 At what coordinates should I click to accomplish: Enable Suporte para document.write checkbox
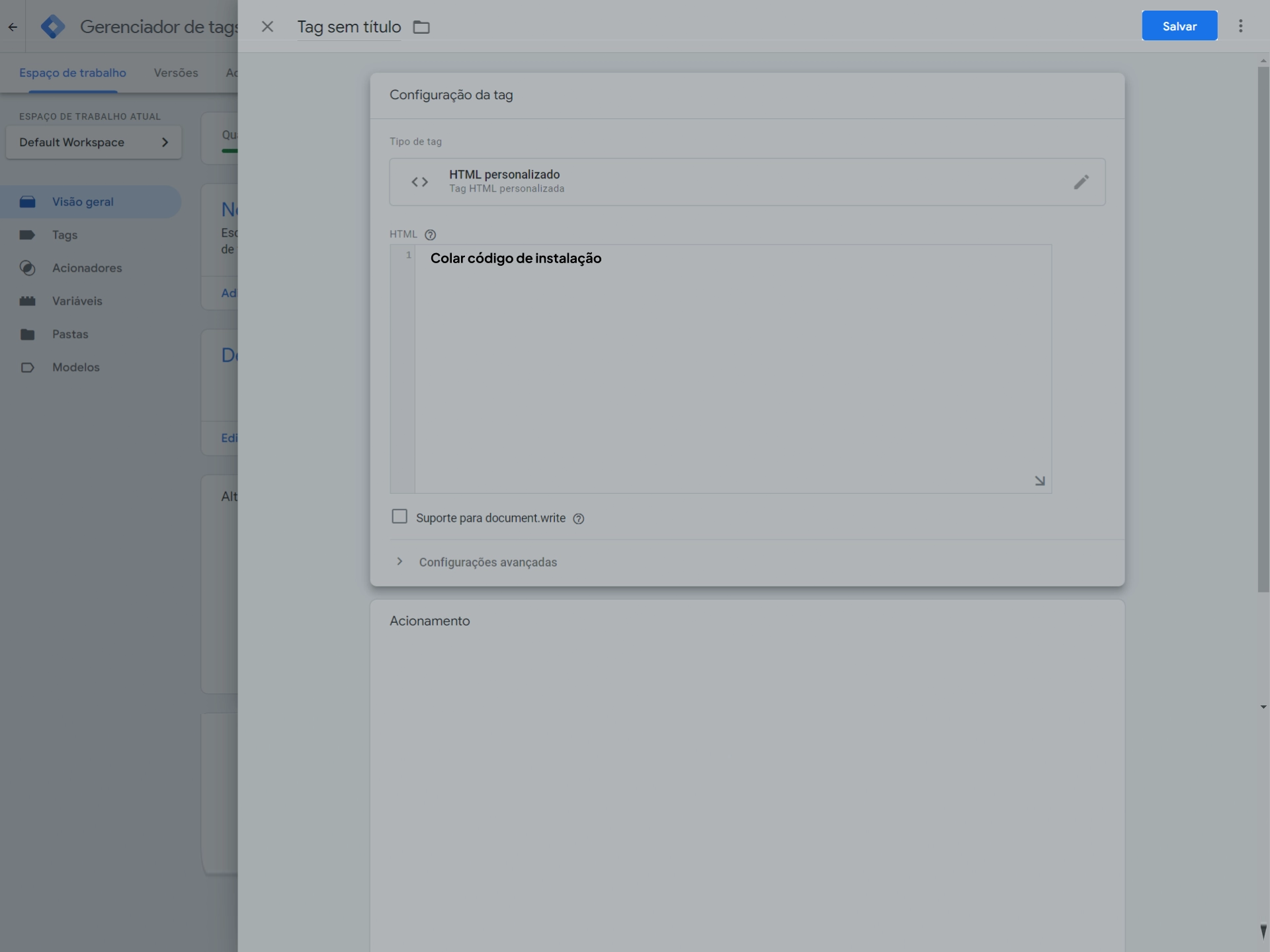[x=400, y=516]
